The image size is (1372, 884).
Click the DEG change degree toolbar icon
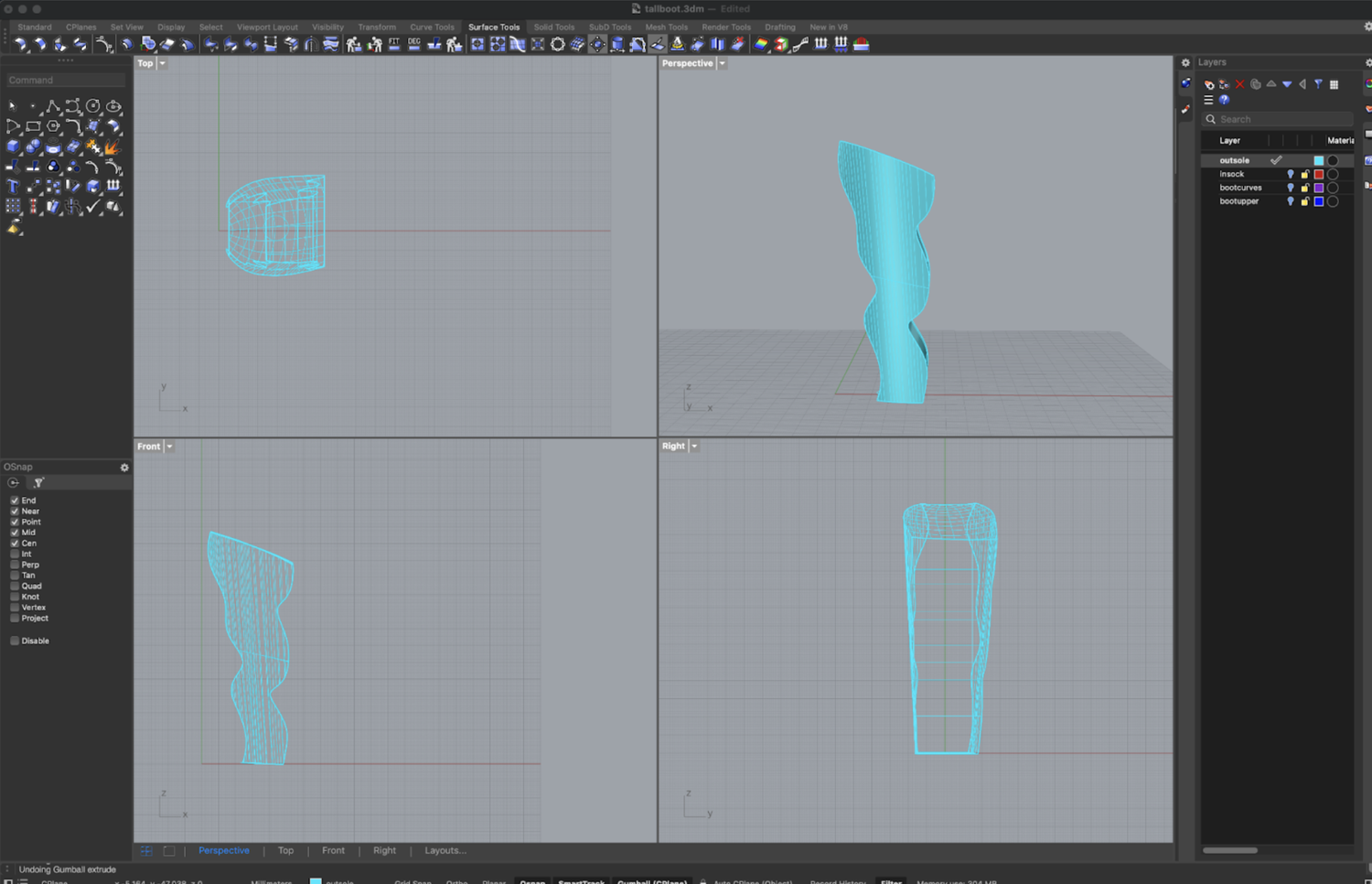414,44
